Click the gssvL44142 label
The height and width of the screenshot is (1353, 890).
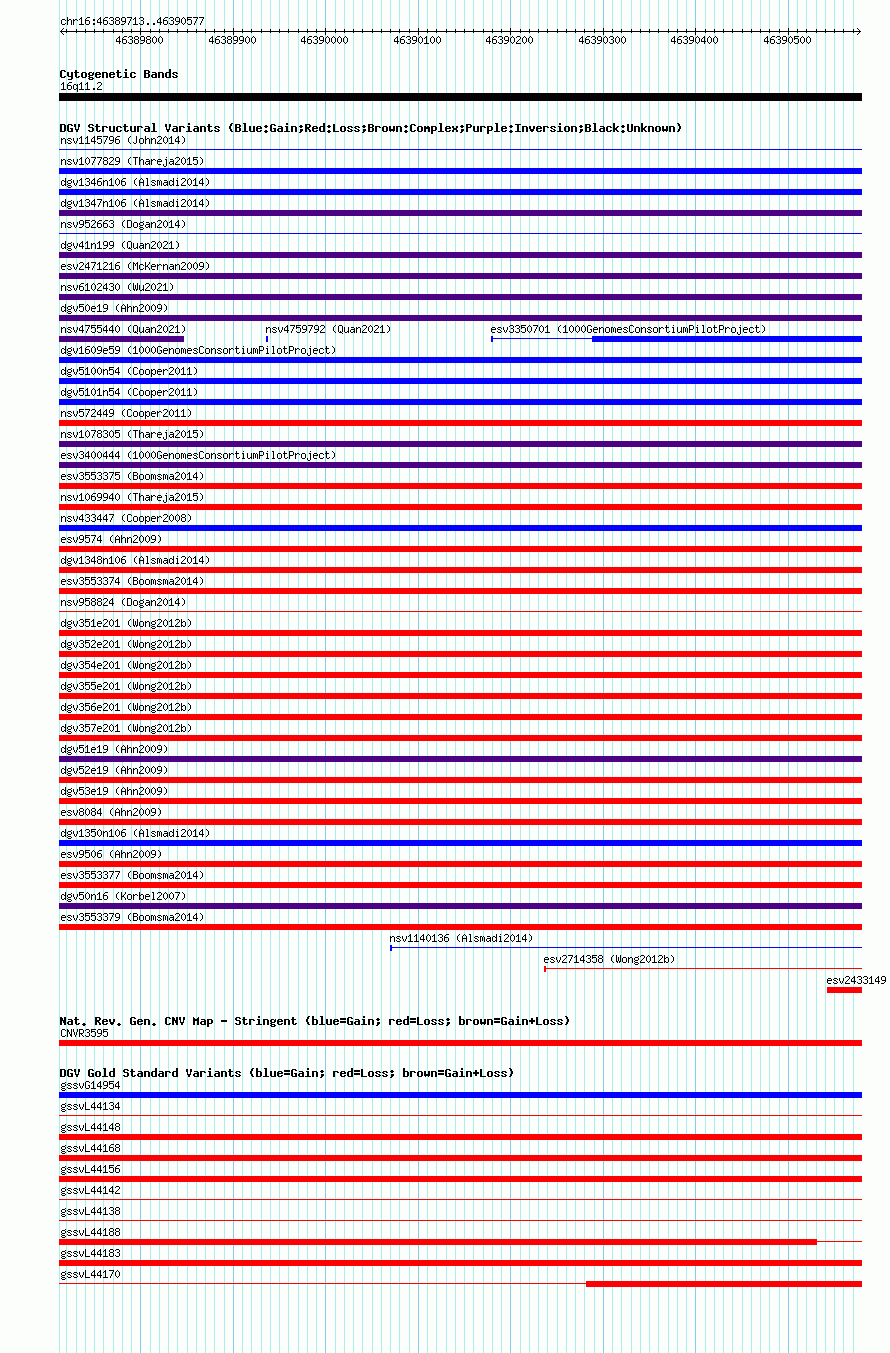click(x=90, y=1190)
